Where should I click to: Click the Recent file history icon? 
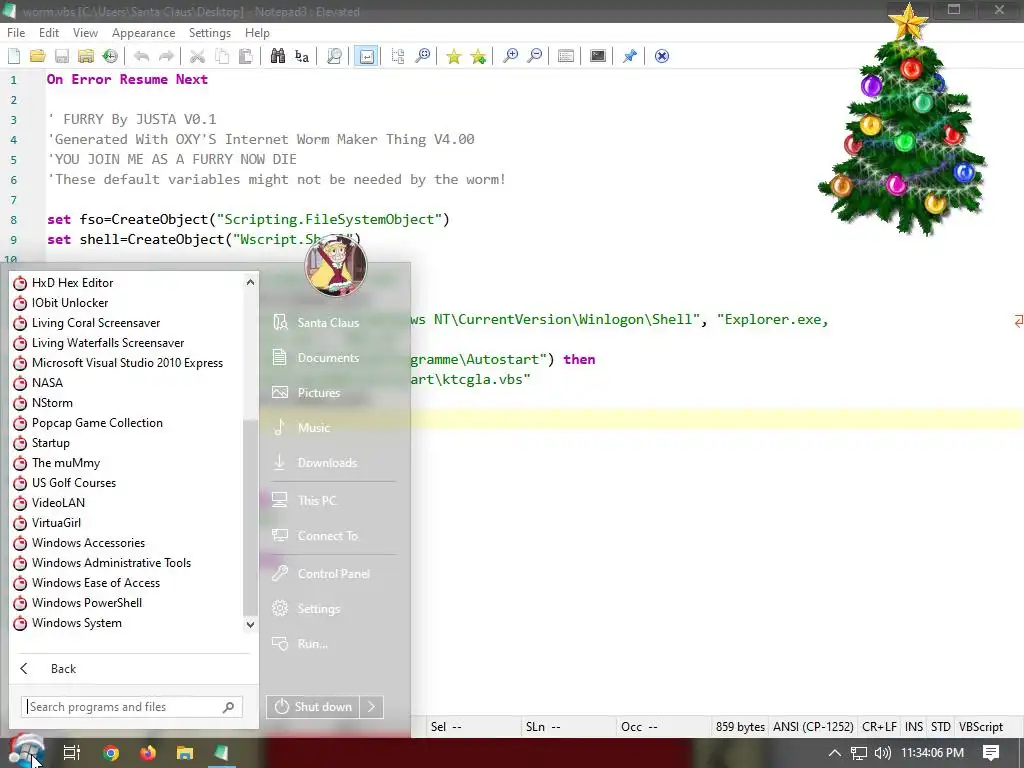110,56
